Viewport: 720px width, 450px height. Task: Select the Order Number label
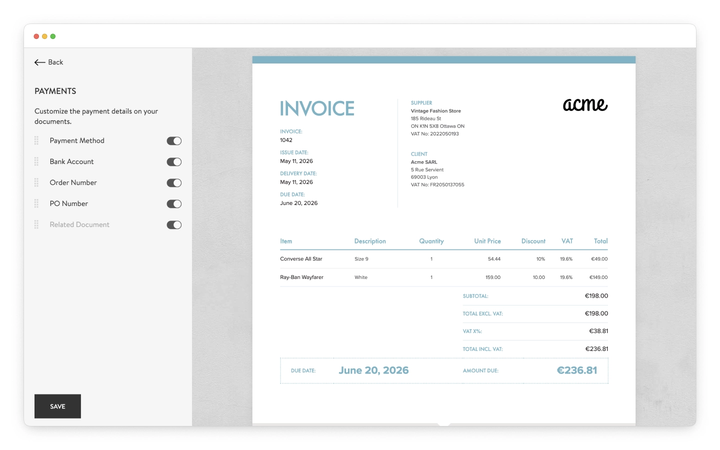point(73,183)
